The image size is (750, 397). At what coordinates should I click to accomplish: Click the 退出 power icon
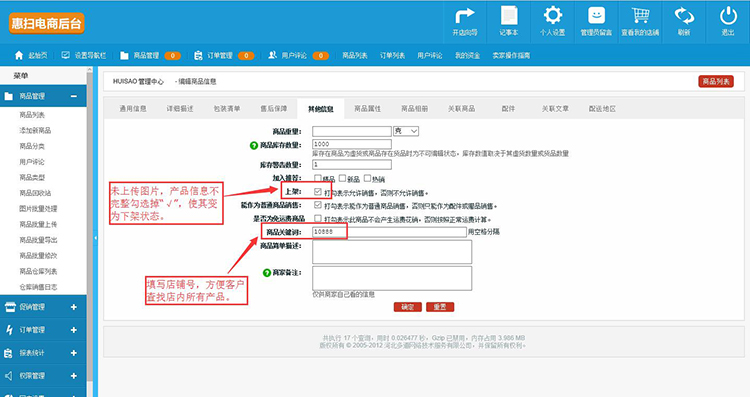[728, 16]
